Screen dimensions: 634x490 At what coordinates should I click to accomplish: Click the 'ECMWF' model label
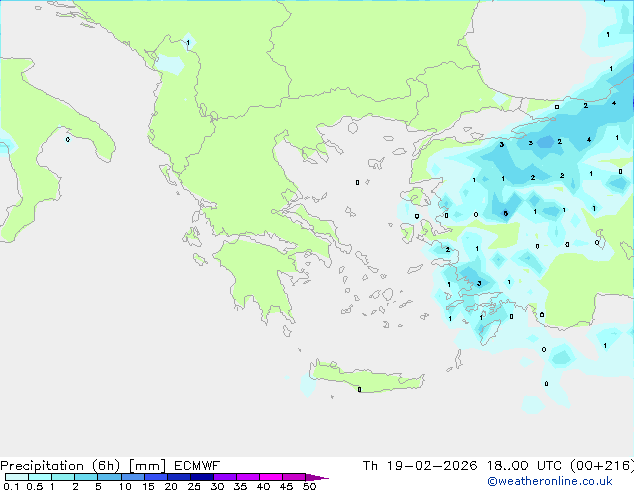[x=197, y=466]
